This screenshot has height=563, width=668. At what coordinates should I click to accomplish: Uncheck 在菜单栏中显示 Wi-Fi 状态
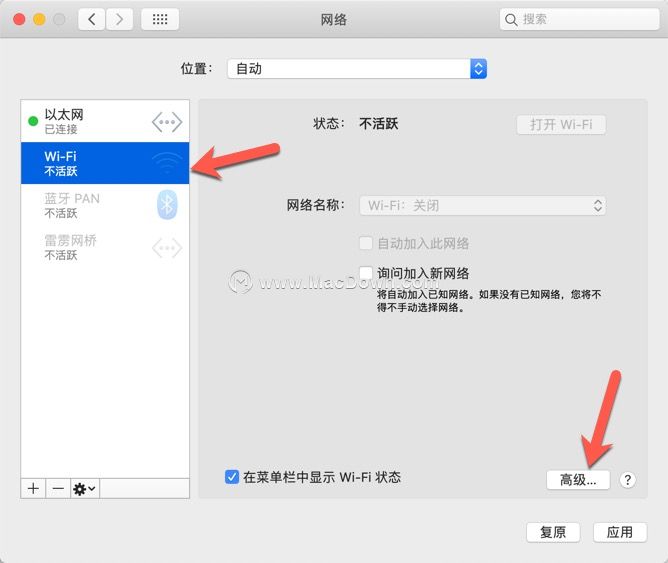pos(232,477)
